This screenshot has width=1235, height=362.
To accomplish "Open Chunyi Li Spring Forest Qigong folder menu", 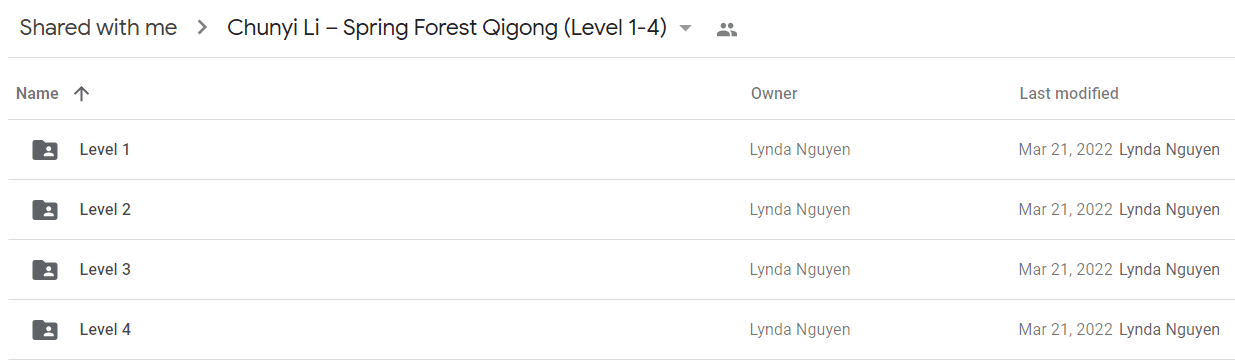I will tap(447, 28).
